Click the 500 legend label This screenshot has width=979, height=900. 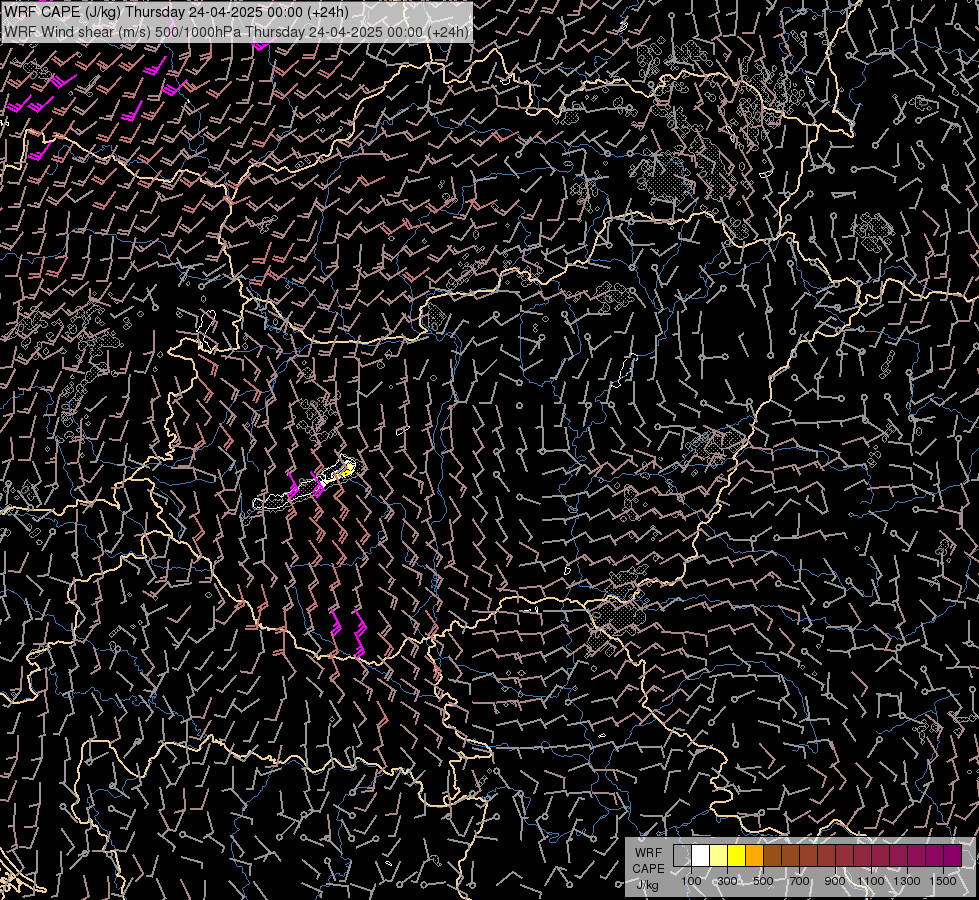coord(763,881)
